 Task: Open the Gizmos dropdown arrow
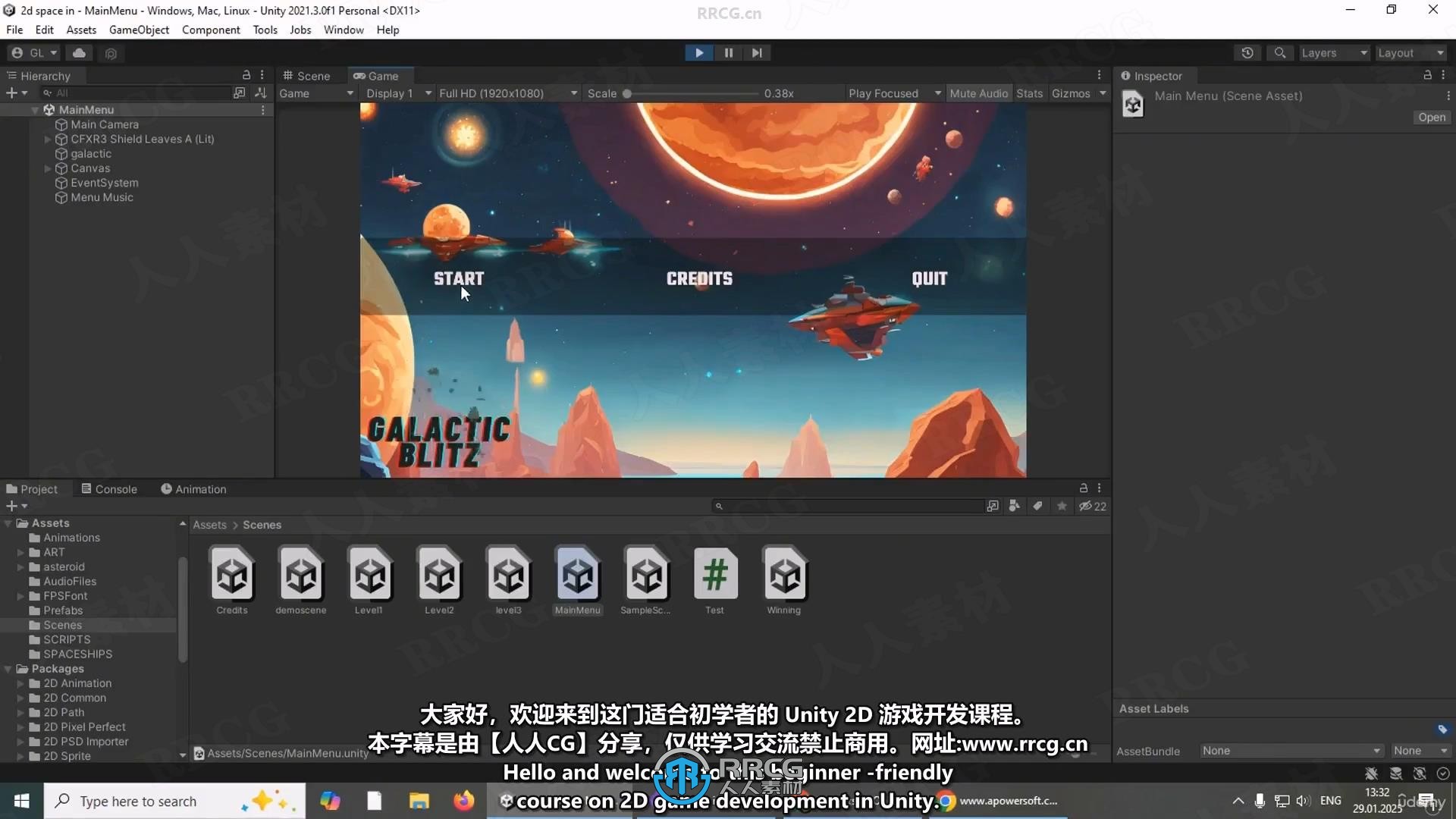[1103, 93]
